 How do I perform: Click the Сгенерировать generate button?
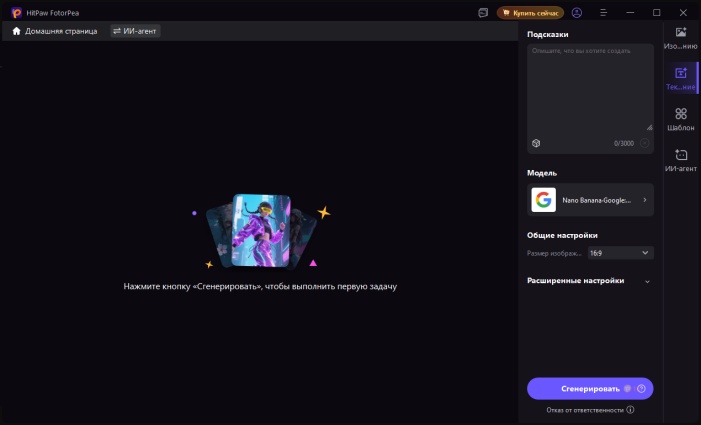pos(590,389)
